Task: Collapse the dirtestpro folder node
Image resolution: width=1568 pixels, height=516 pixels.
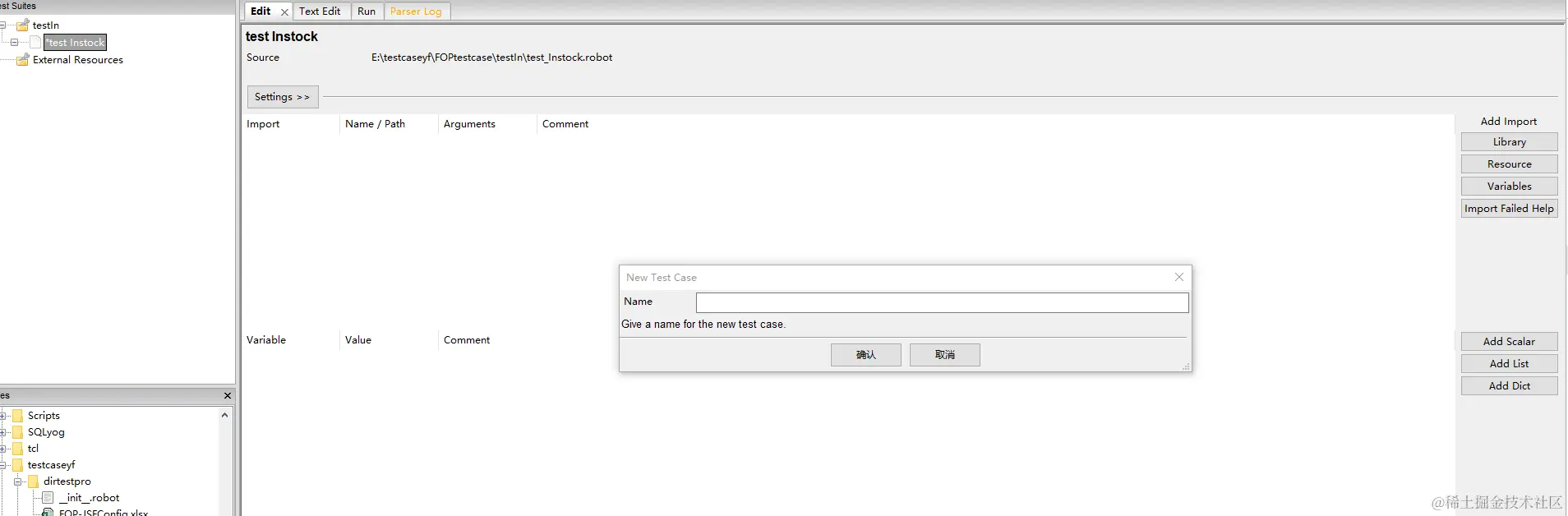Action: (x=17, y=481)
